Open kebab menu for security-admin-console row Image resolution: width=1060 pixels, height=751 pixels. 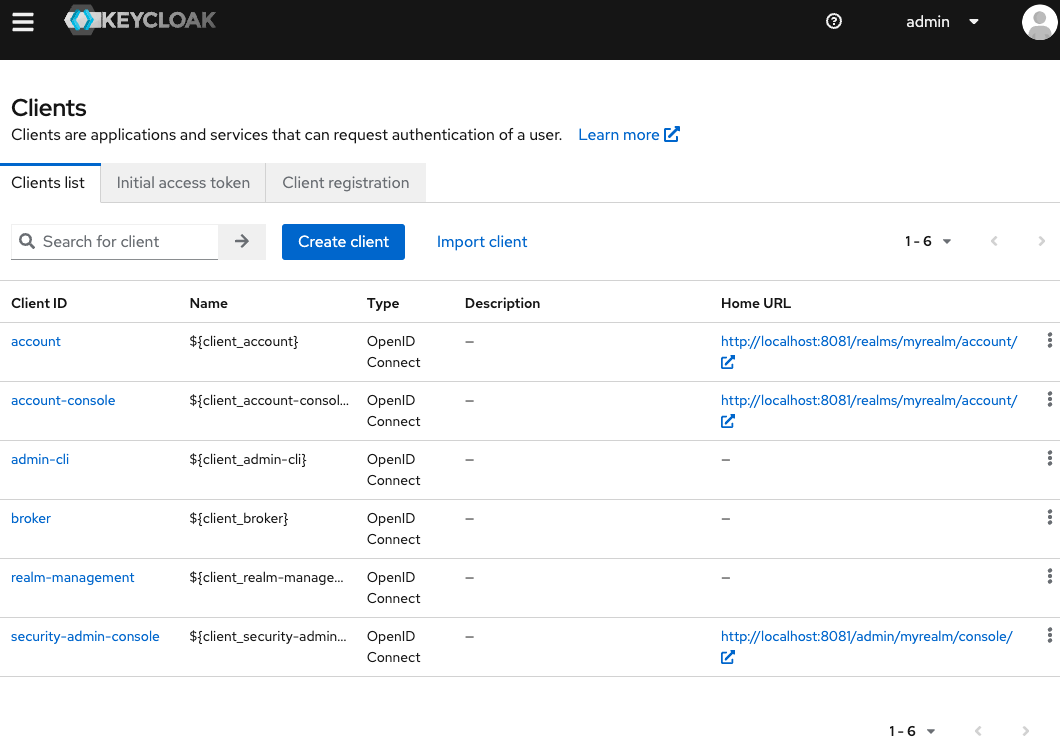tap(1049, 635)
